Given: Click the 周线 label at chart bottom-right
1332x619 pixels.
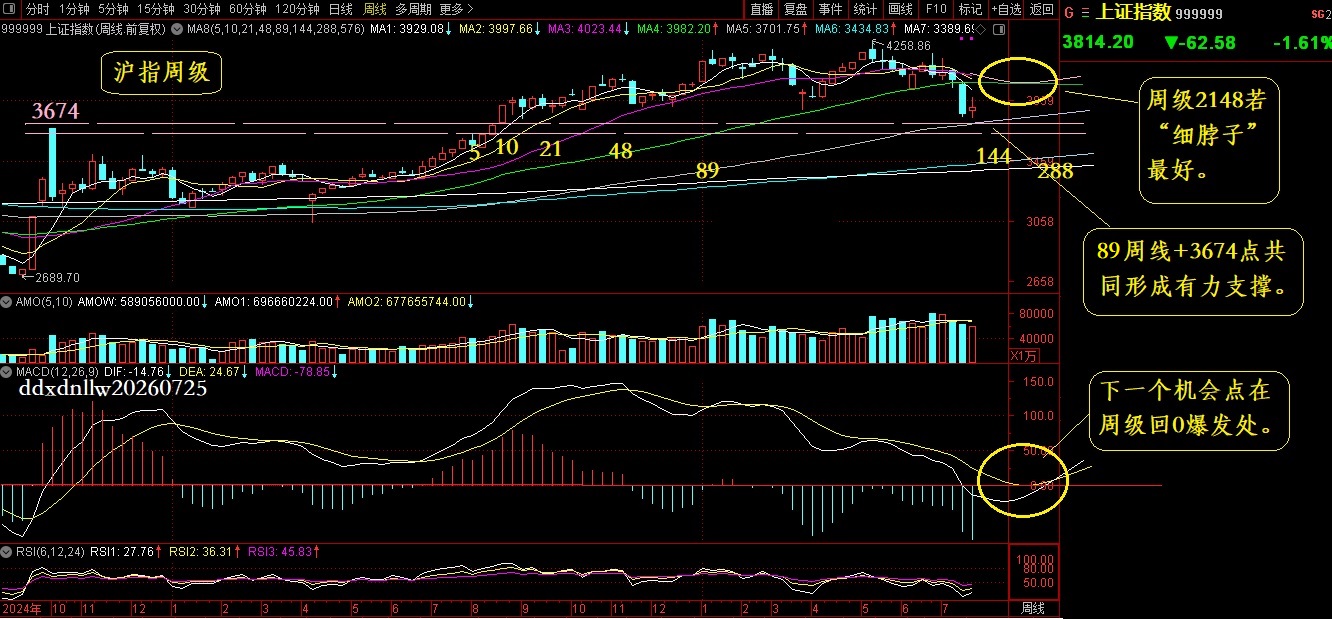Looking at the screenshot, I should (x=1032, y=608).
